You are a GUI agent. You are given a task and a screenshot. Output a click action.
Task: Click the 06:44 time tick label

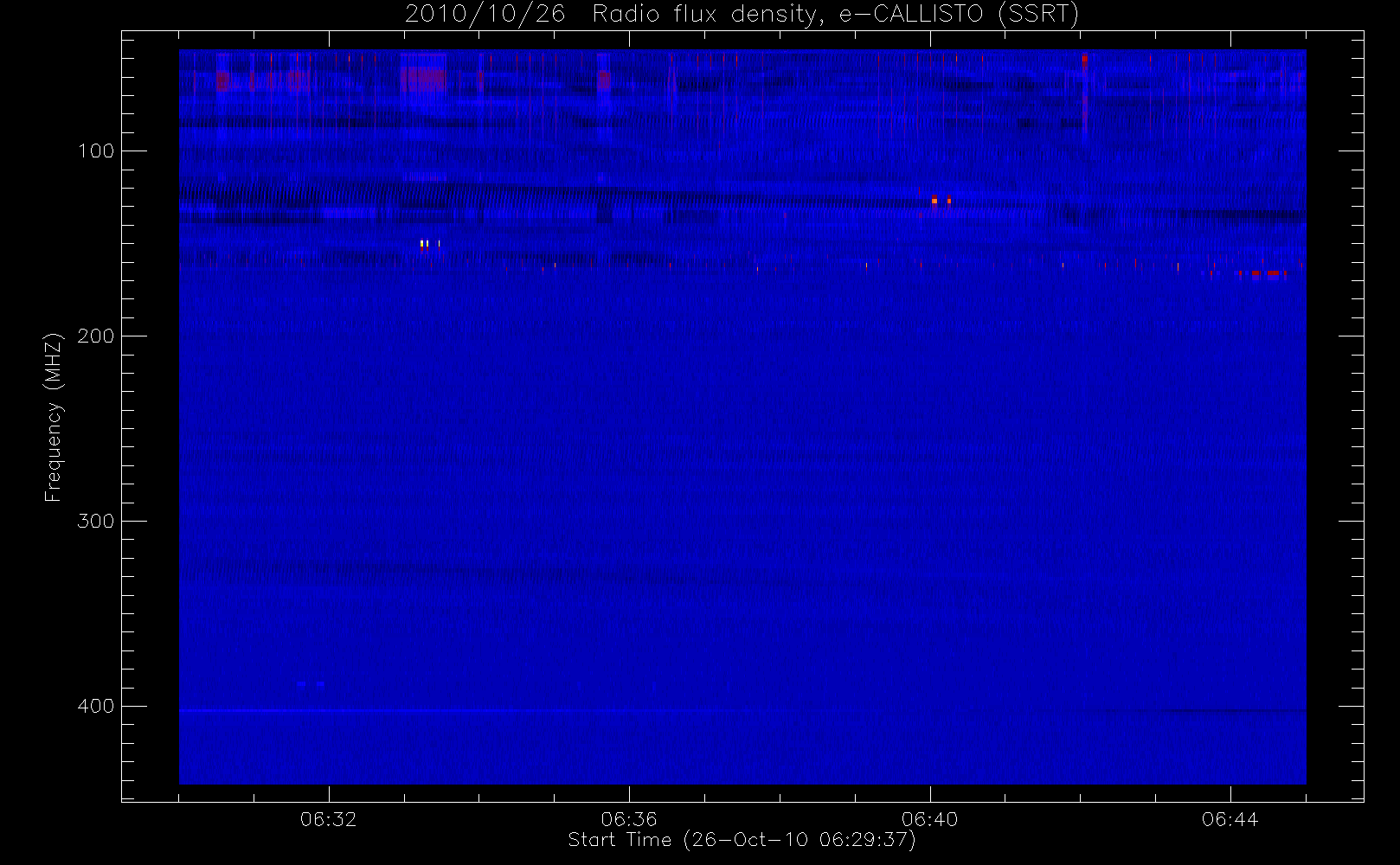click(x=1230, y=819)
